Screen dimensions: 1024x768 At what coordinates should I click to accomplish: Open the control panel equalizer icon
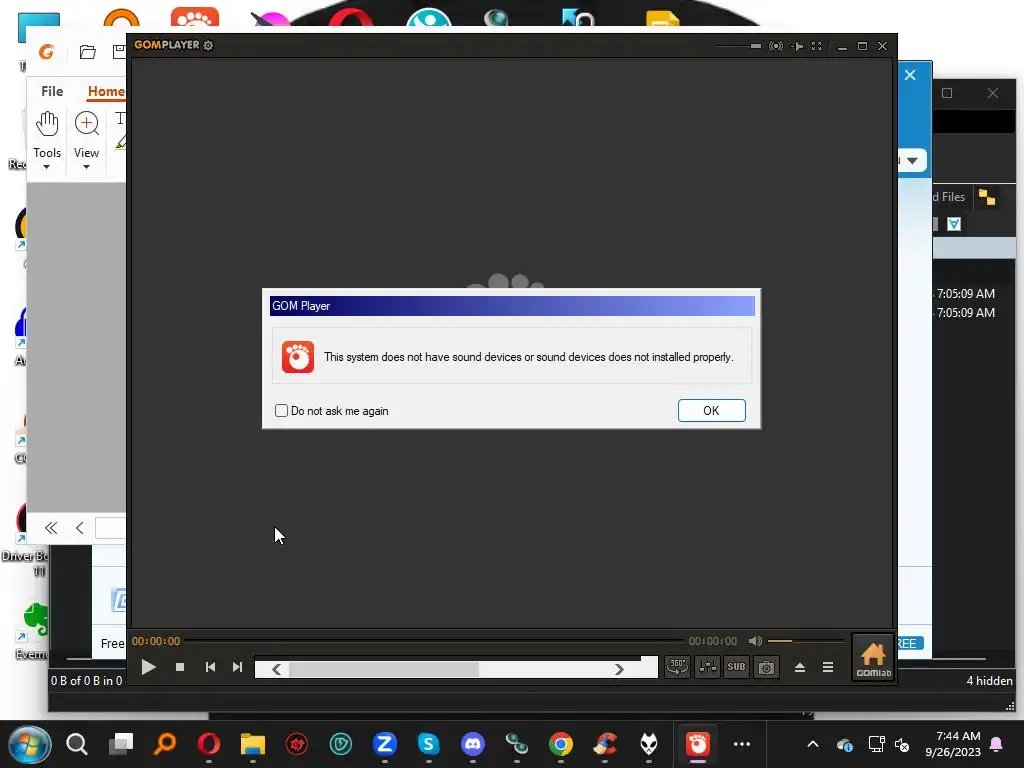[707, 667]
